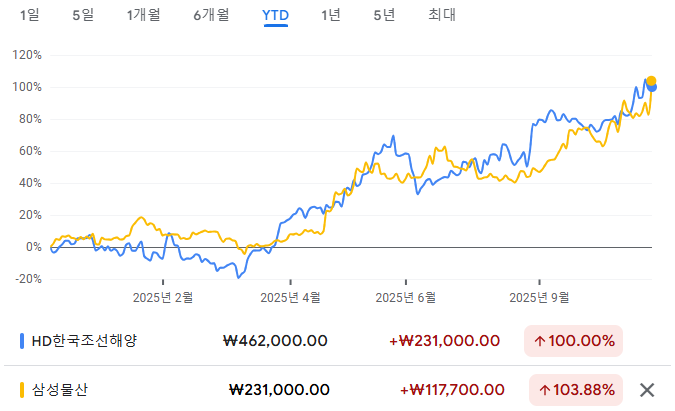This screenshot has height=411, width=675.
Task: Click the ↑103.88% change badge
Action: pos(576,390)
